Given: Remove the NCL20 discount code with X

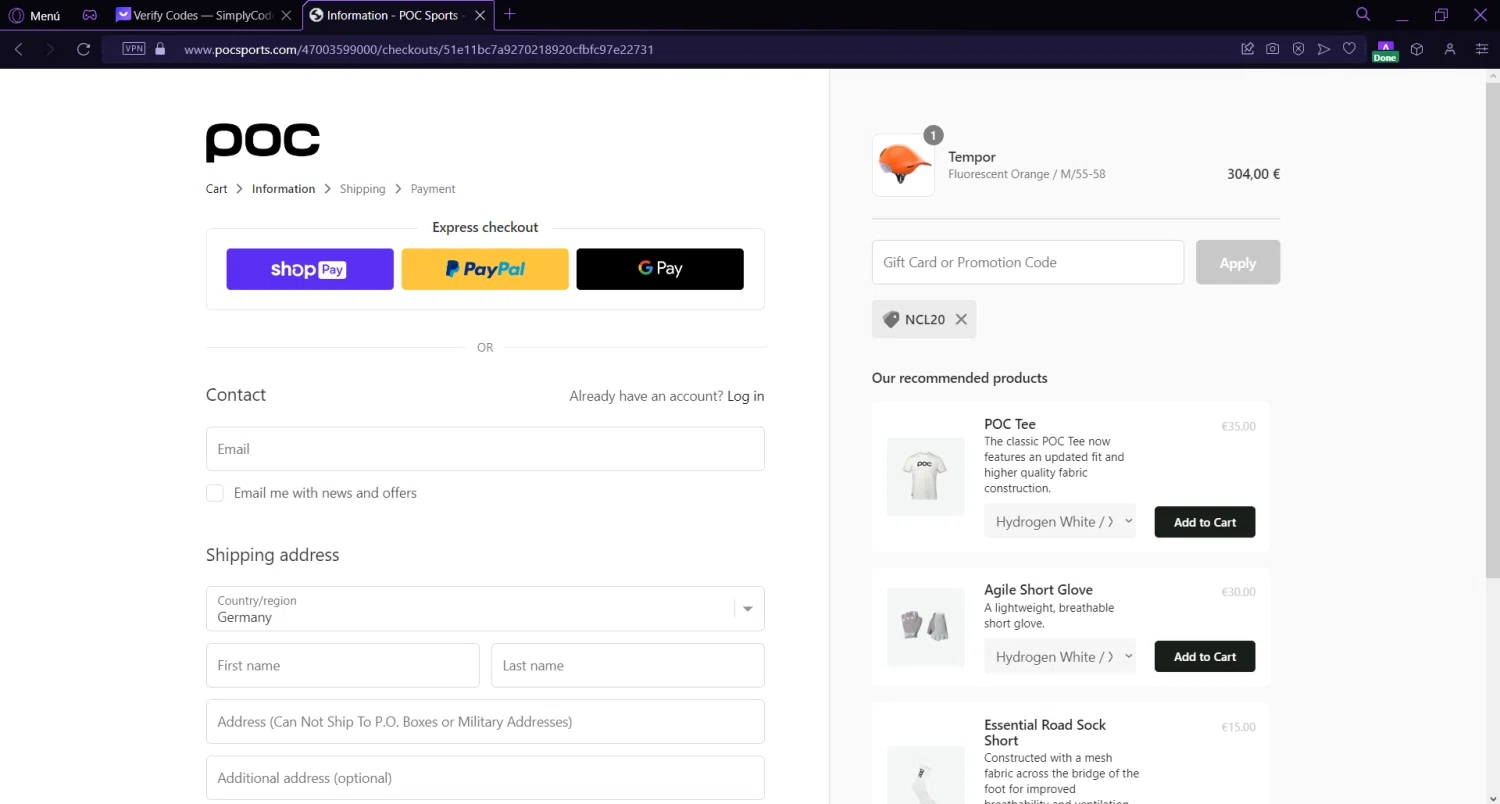Looking at the screenshot, I should coord(961,319).
